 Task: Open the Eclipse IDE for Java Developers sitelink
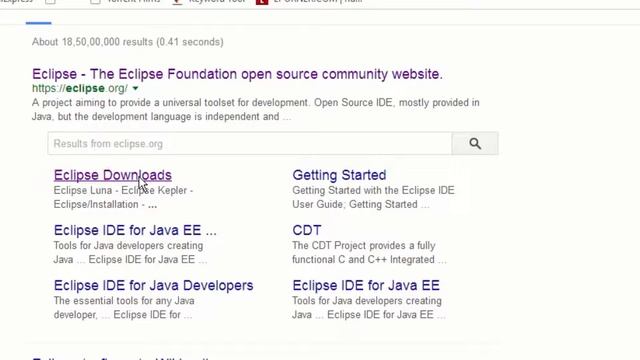pyautogui.click(x=153, y=285)
